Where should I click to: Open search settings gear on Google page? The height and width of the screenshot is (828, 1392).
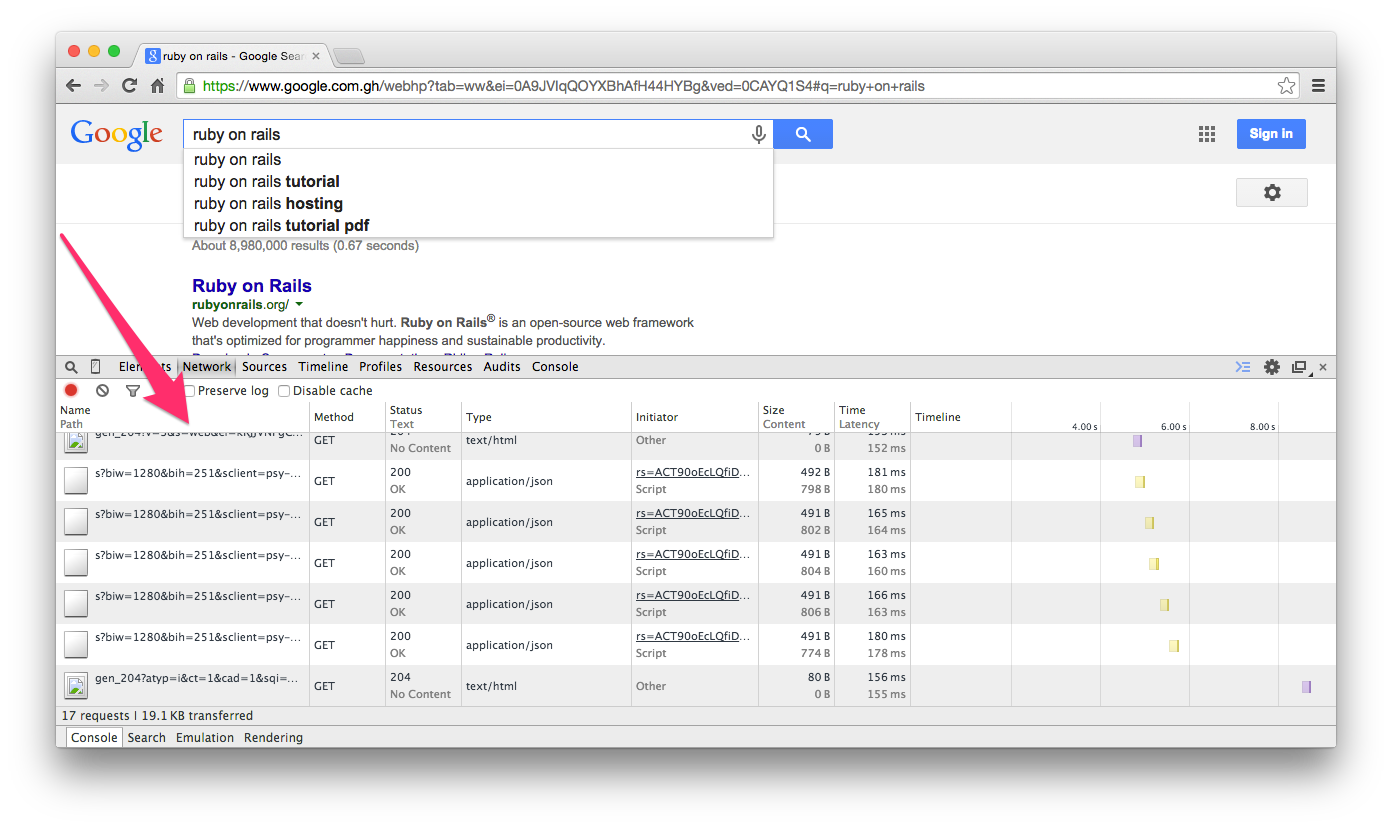click(1272, 192)
